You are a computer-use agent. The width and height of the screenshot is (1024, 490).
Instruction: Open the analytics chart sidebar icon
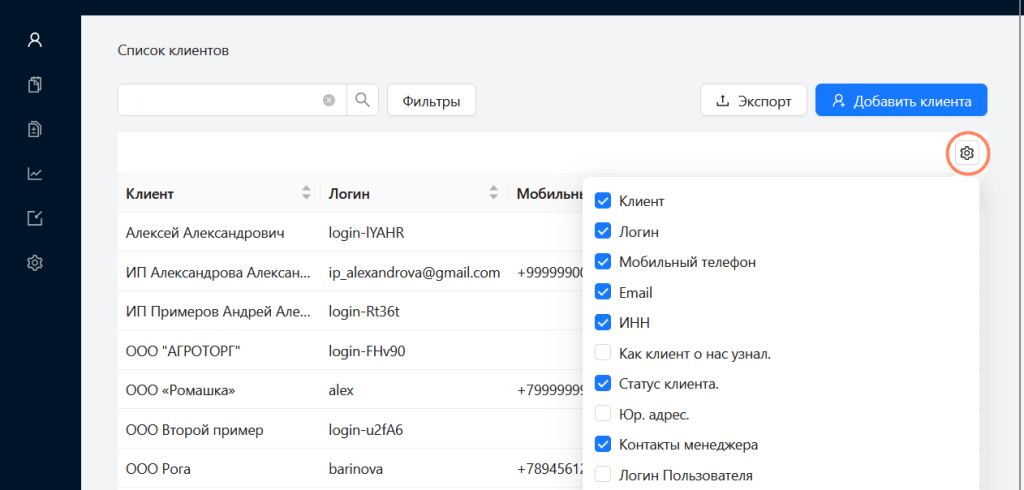tap(35, 174)
